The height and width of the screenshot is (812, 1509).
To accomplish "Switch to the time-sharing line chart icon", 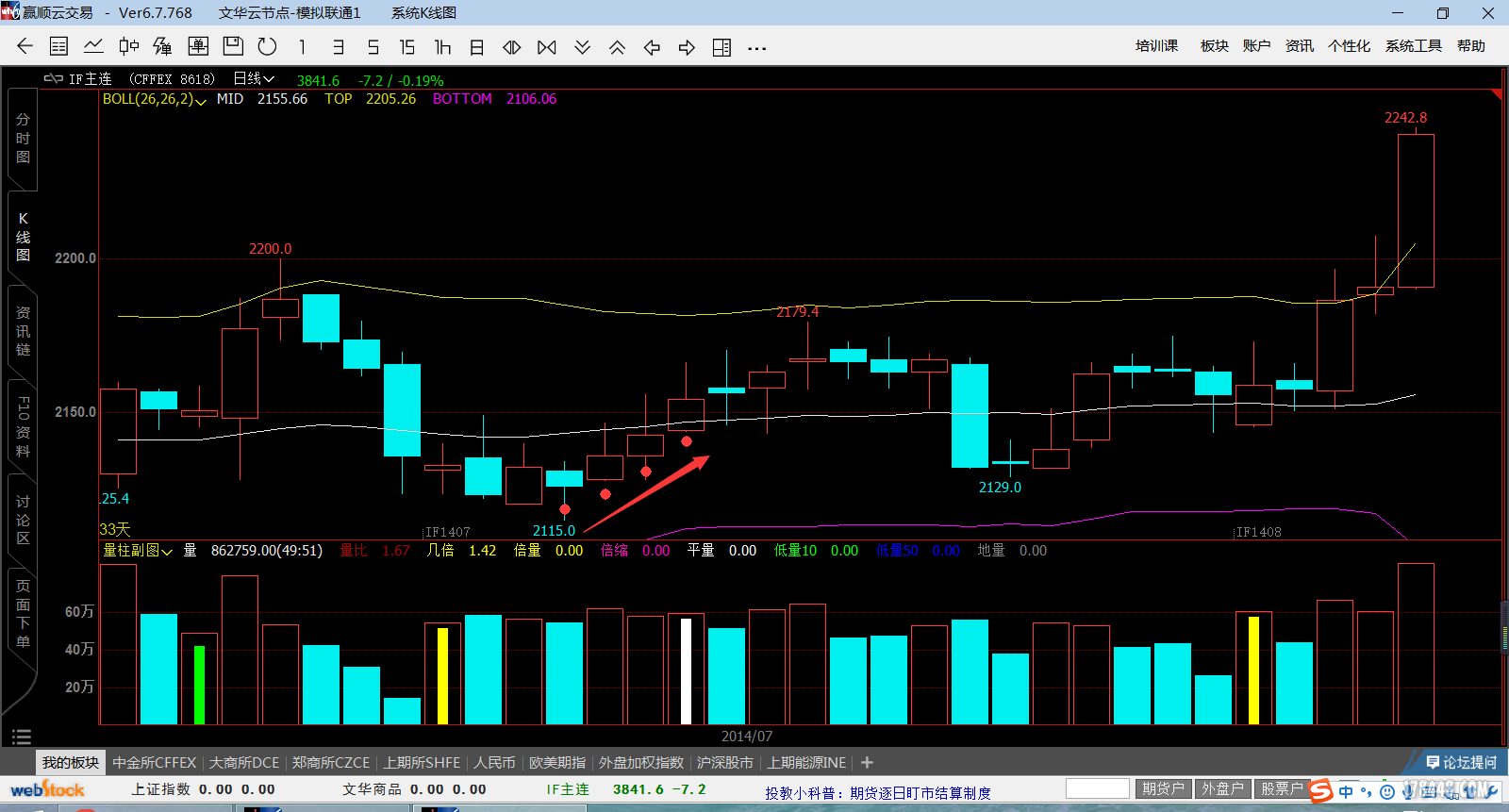I will [93, 46].
